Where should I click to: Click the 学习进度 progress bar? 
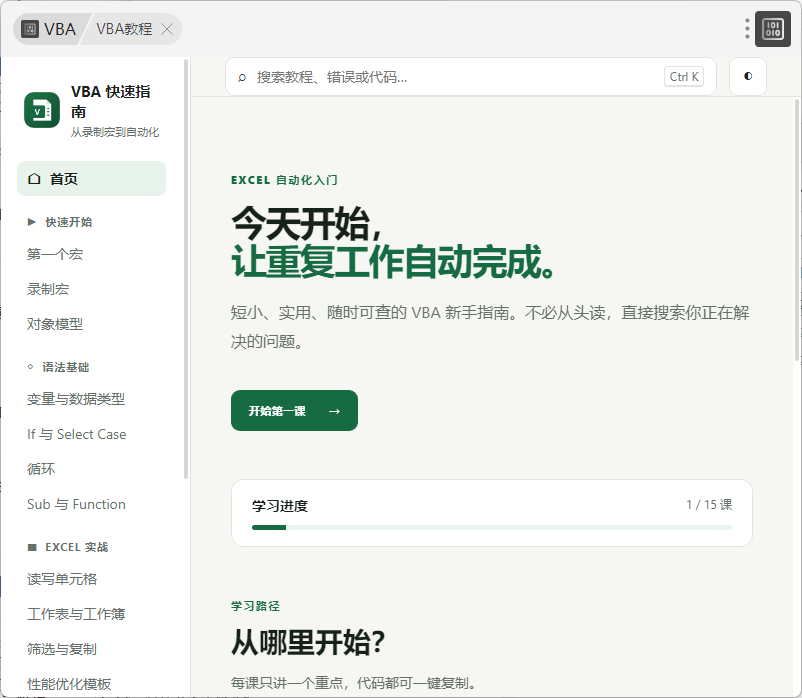(492, 527)
